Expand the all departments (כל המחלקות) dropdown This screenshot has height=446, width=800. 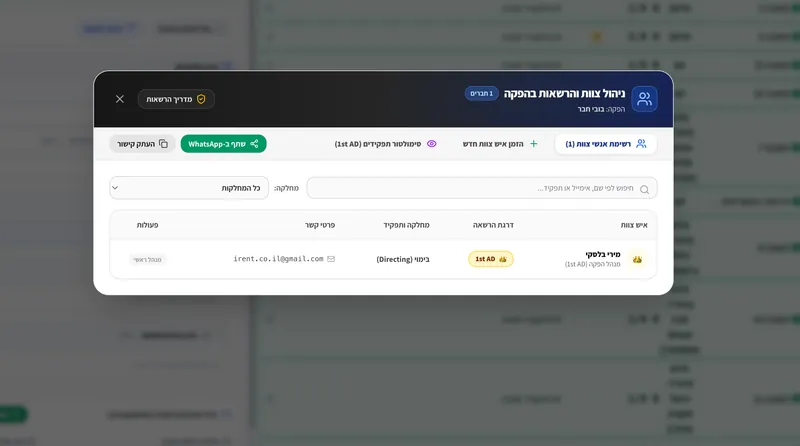[x=189, y=188]
